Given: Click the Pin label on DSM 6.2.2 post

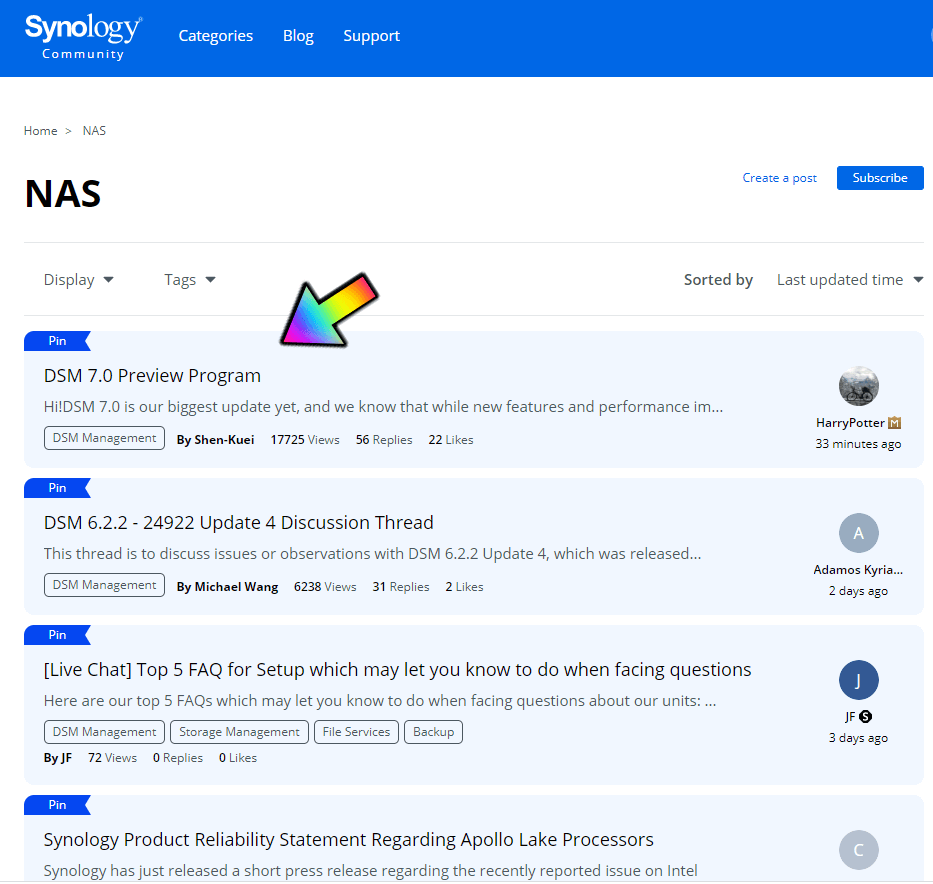Looking at the screenshot, I should (x=57, y=488).
